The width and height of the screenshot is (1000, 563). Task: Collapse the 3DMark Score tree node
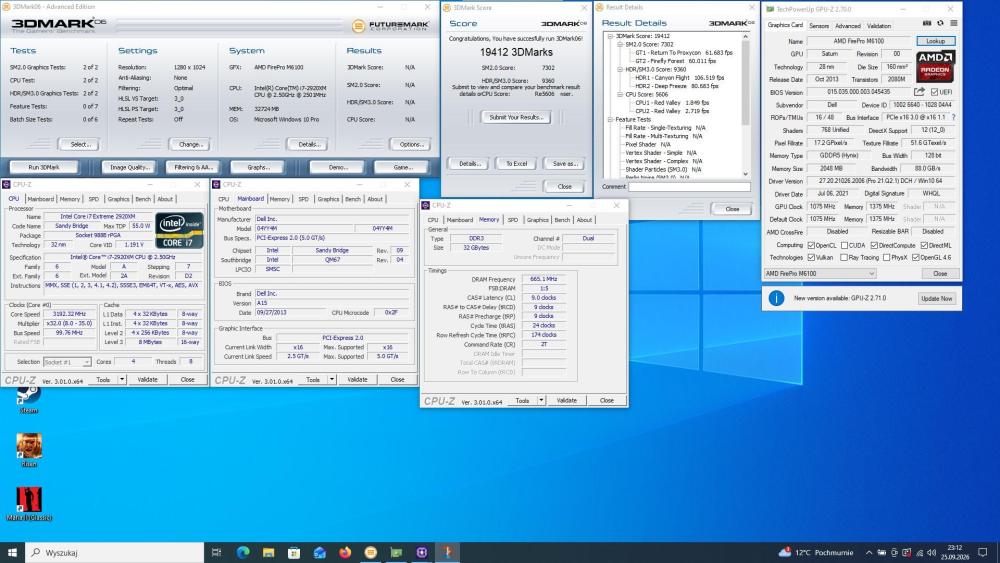point(610,36)
